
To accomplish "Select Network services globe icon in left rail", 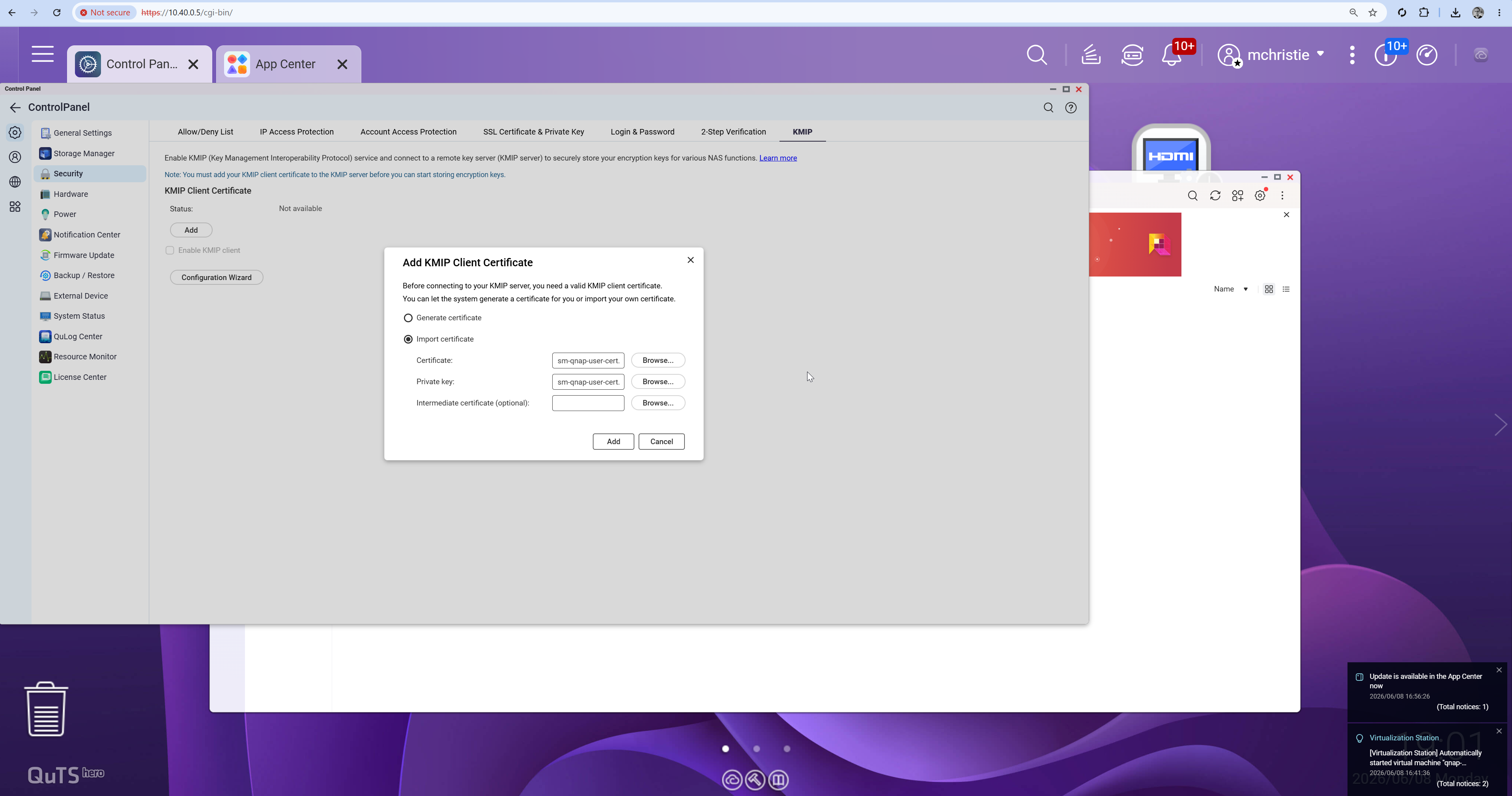I will (15, 182).
